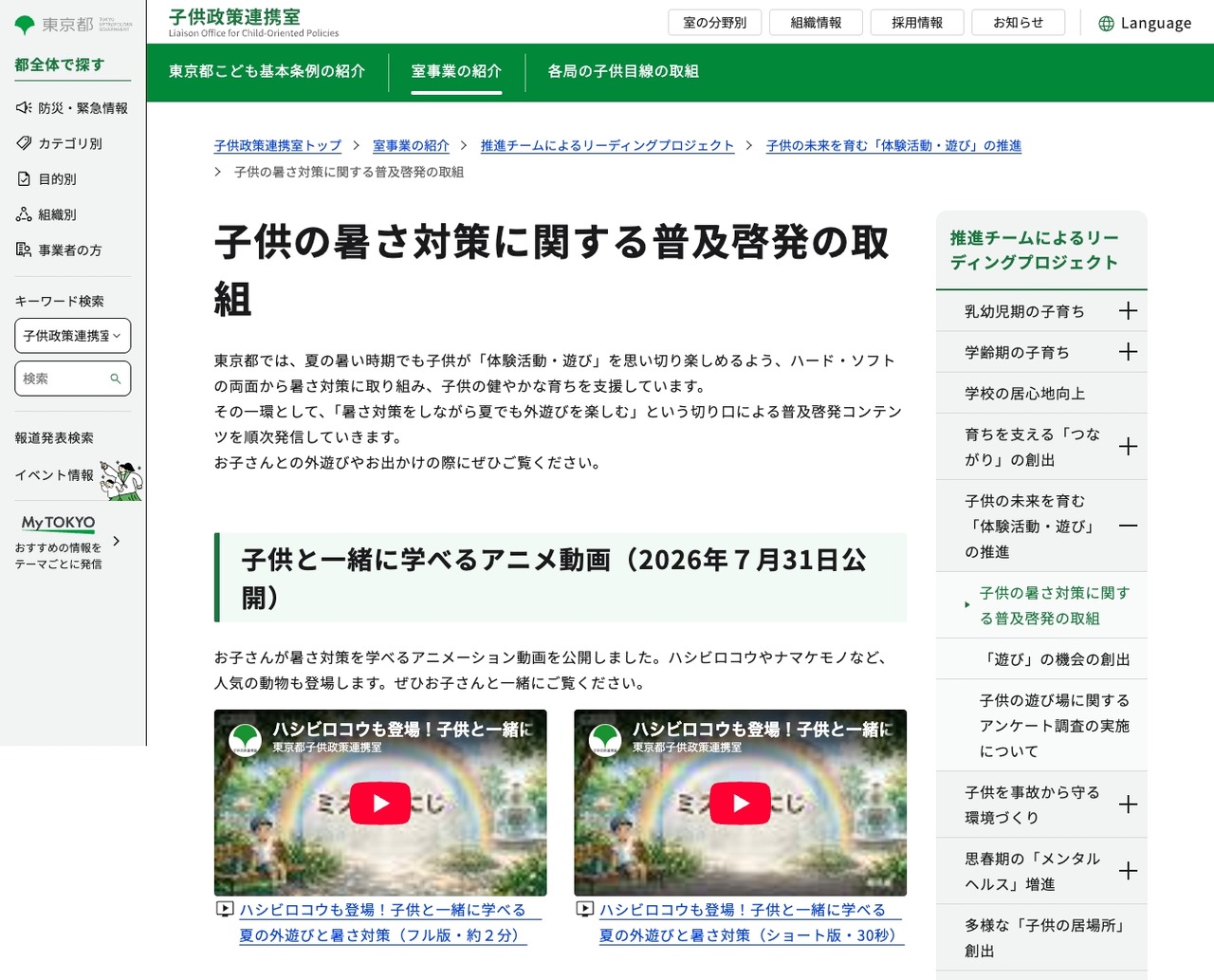The height and width of the screenshot is (980, 1214).
Task: Click the chevron arrow next to My TOKYO
Action: point(117,541)
